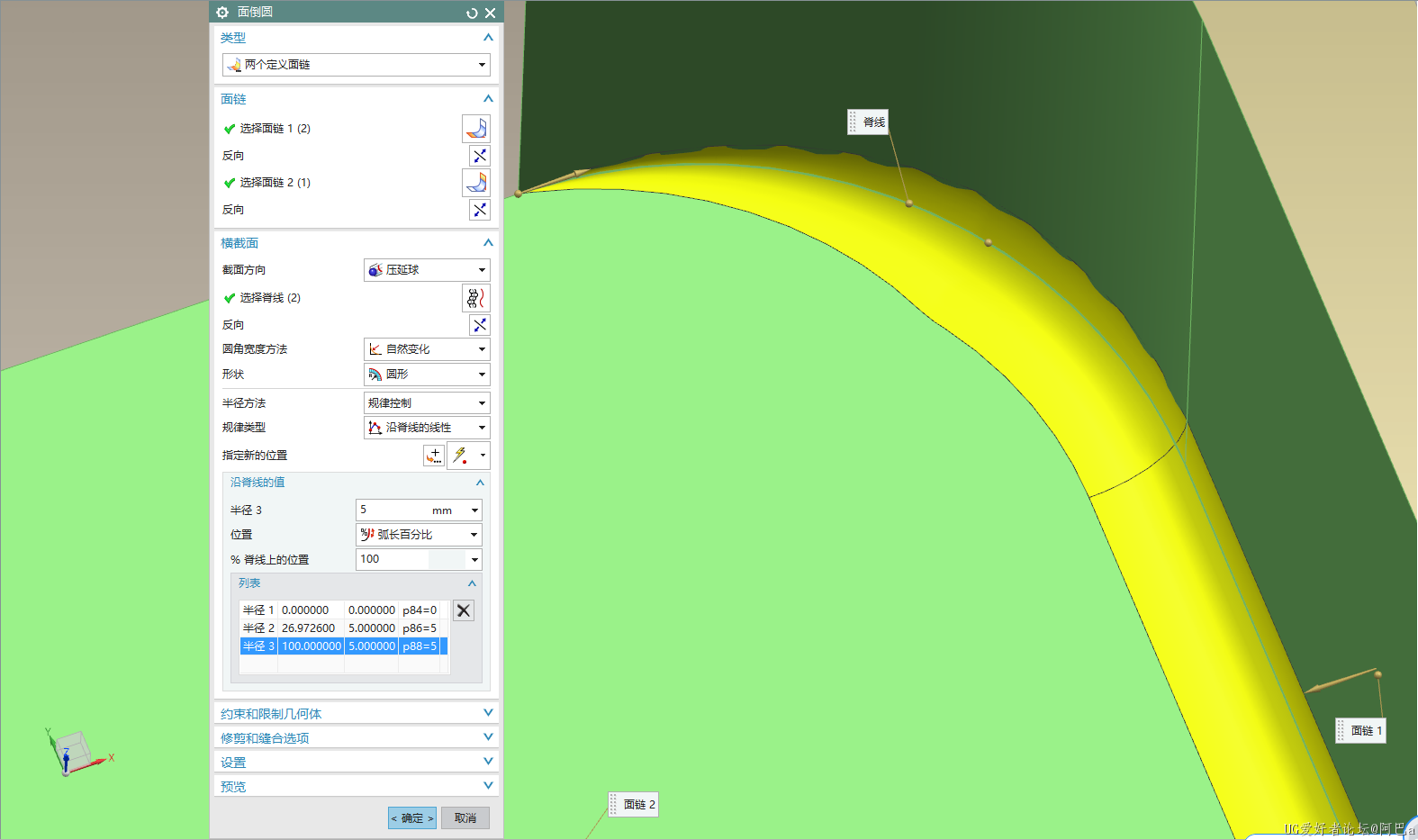Click the 面链 1 direction arrow handle
The width and height of the screenshot is (1418, 840).
click(1342, 682)
